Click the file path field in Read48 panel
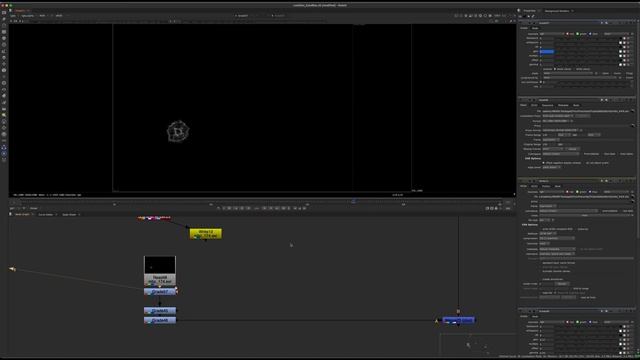The image size is (640, 360). pyautogui.click(x=585, y=111)
